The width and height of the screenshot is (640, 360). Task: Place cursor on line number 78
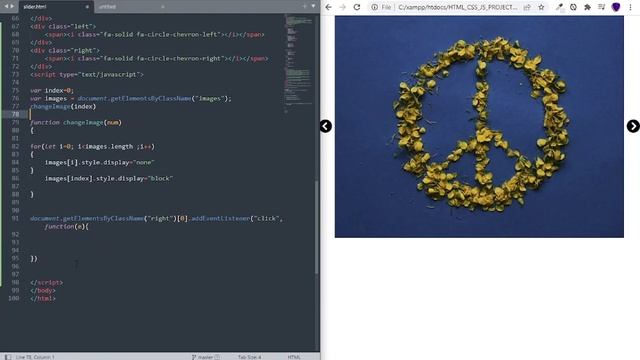point(15,114)
